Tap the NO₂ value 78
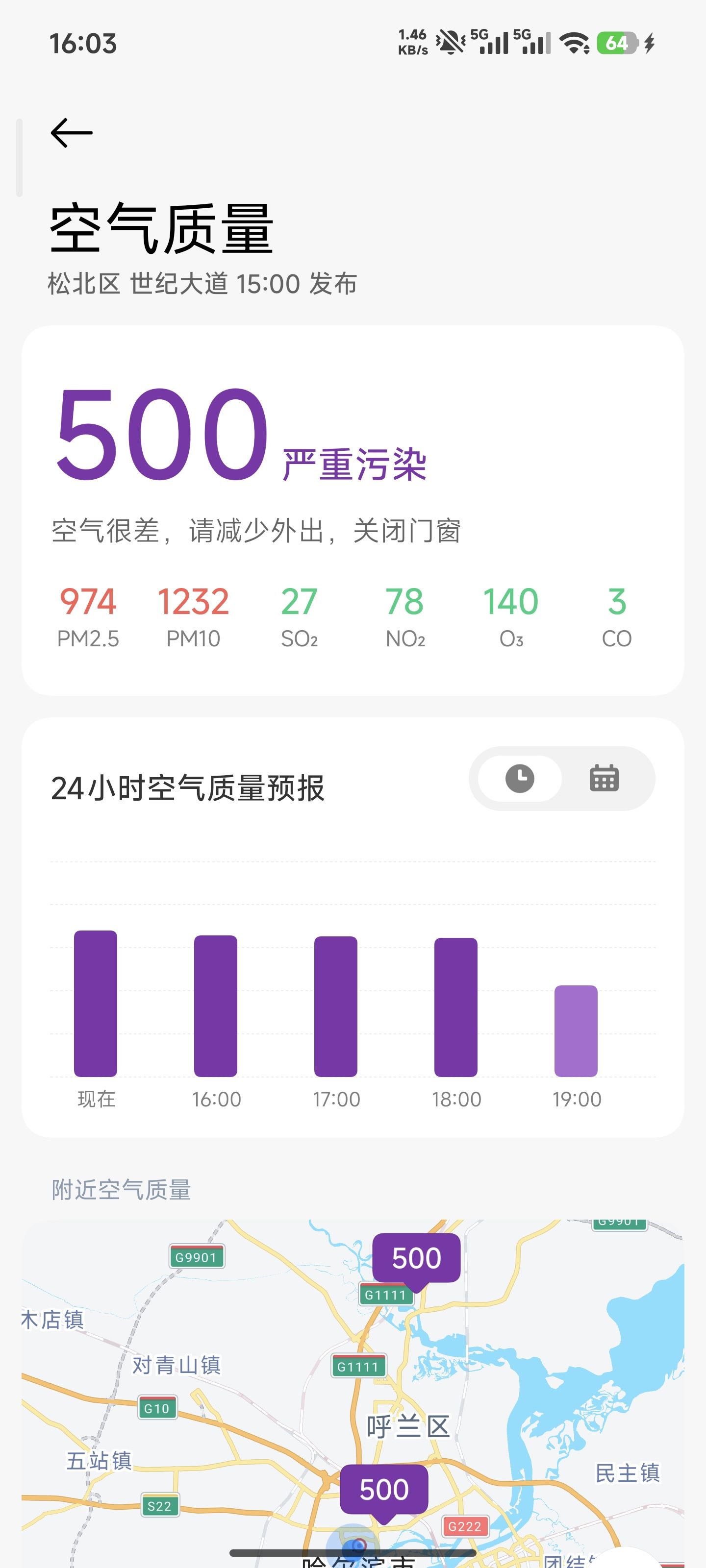 tap(404, 601)
